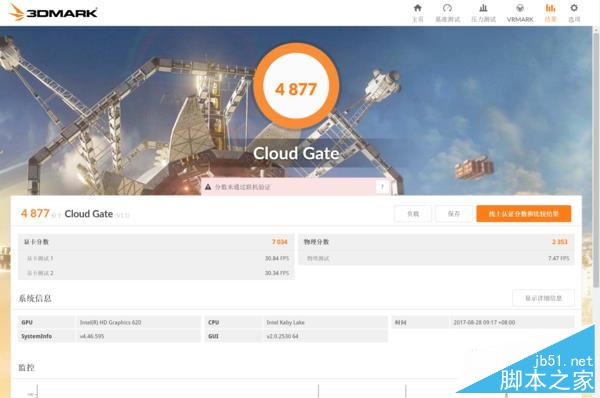
Task: Click the question mark on the validation warning
Action: (382, 187)
